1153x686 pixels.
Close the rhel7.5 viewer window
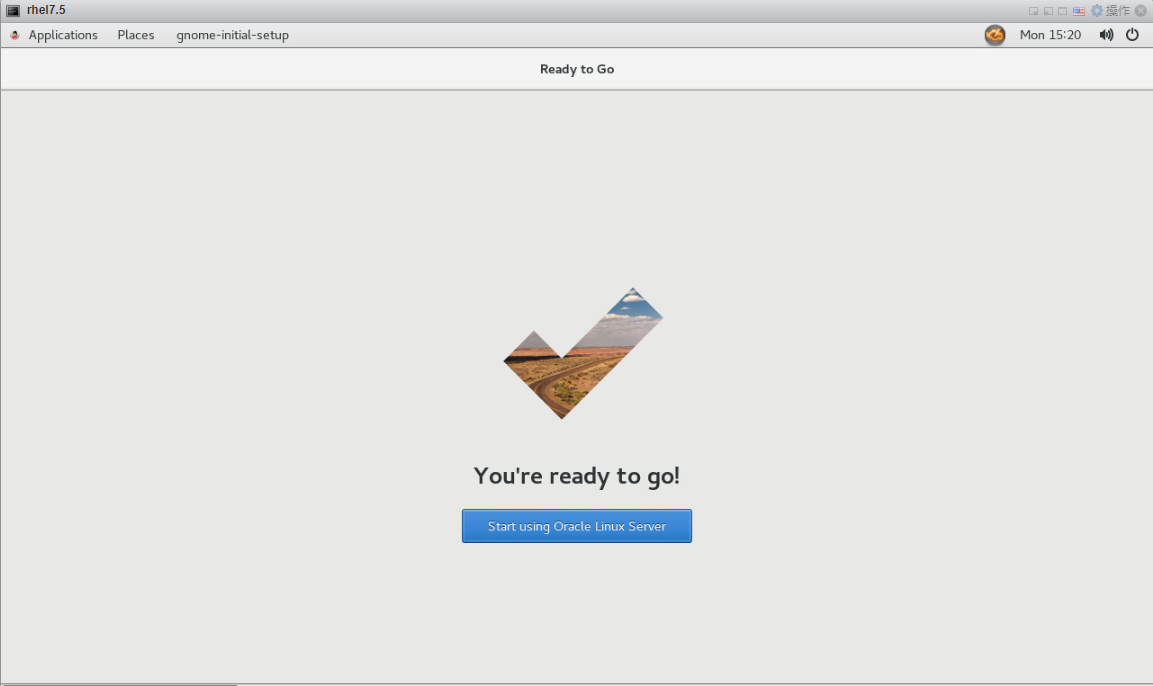(x=1140, y=10)
